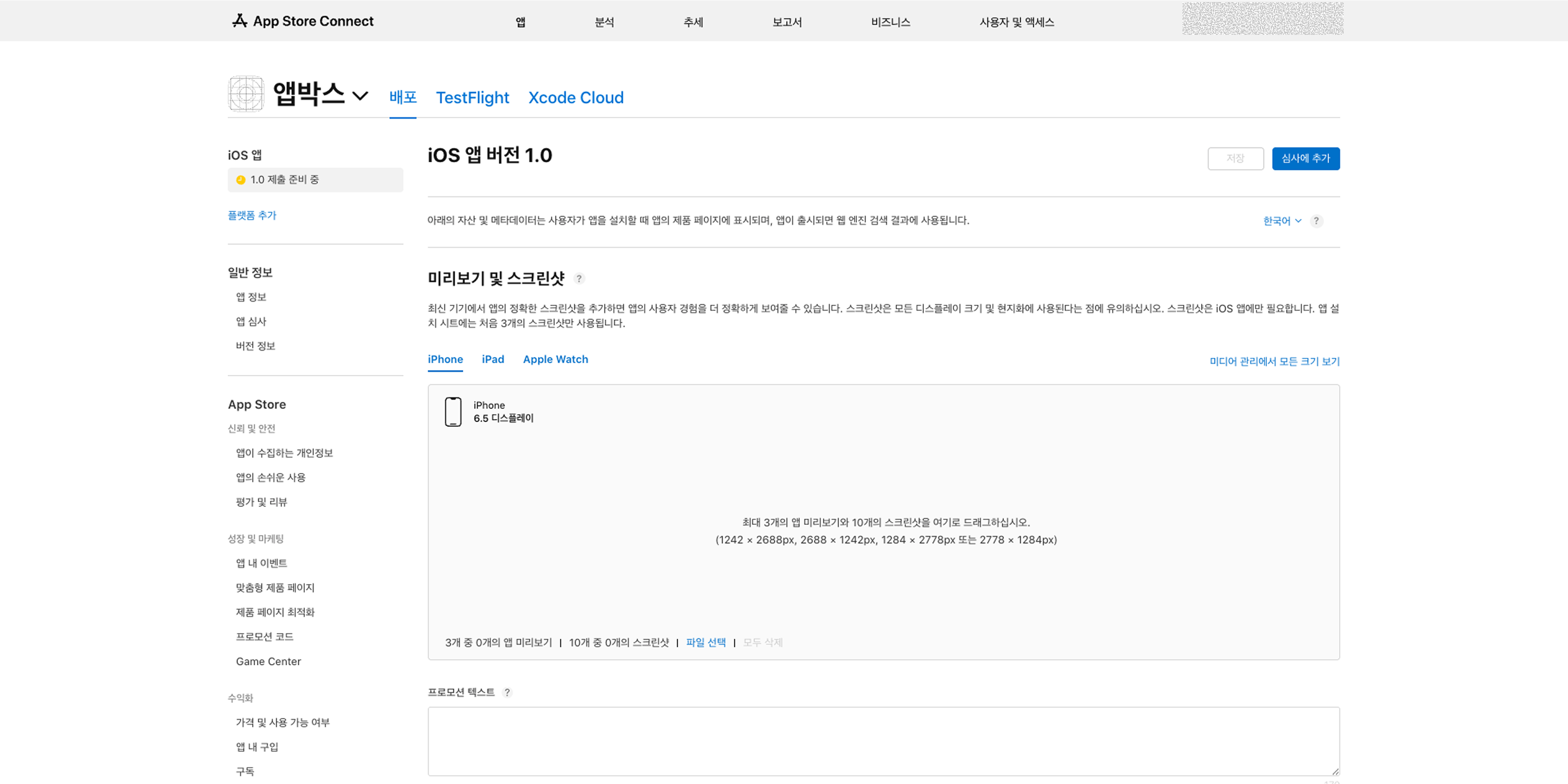This screenshot has width=1568, height=784.
Task: Click the 프로모션 텍스트 text area
Action: (x=883, y=742)
